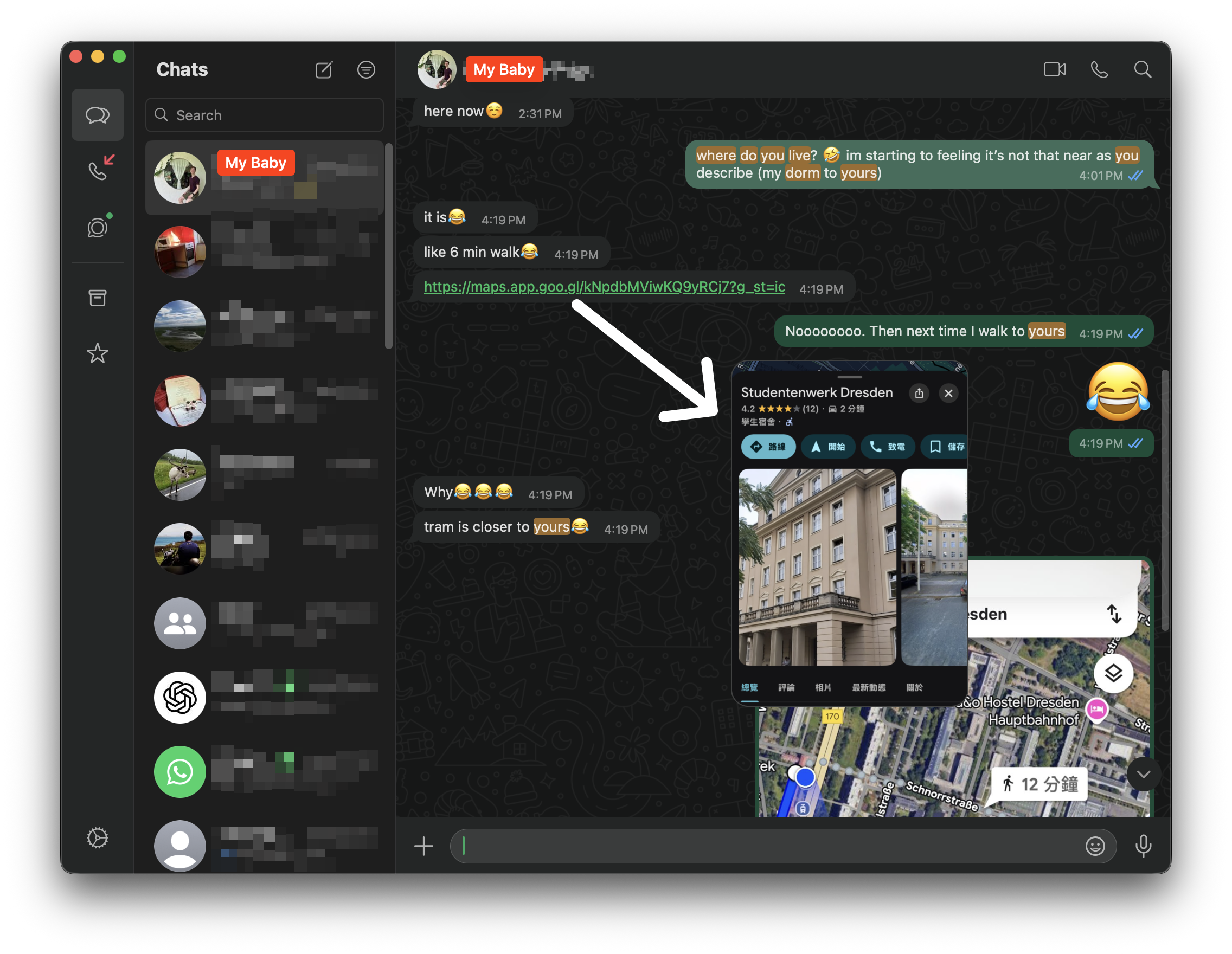
Task: Open WhatsApp settings gear
Action: coord(98,839)
